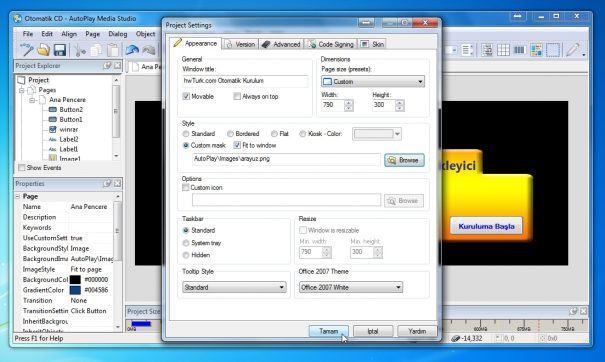Collapse the Ana Pencere tree node
The width and height of the screenshot is (605, 362).
pyautogui.click(x=32, y=100)
